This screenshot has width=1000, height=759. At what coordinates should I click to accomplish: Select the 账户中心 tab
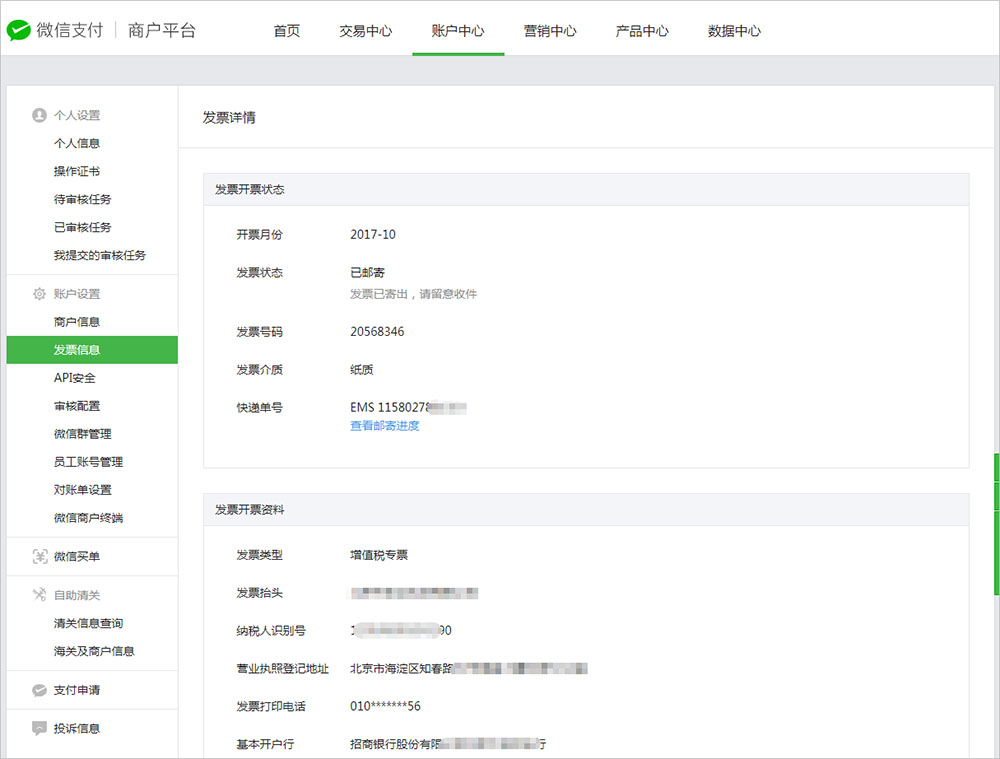point(458,31)
